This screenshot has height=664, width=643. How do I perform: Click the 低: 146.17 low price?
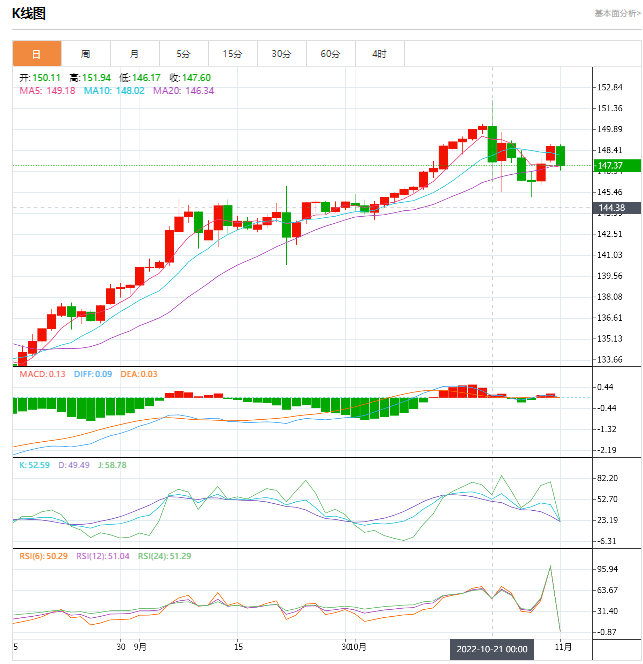pyautogui.click(x=140, y=78)
